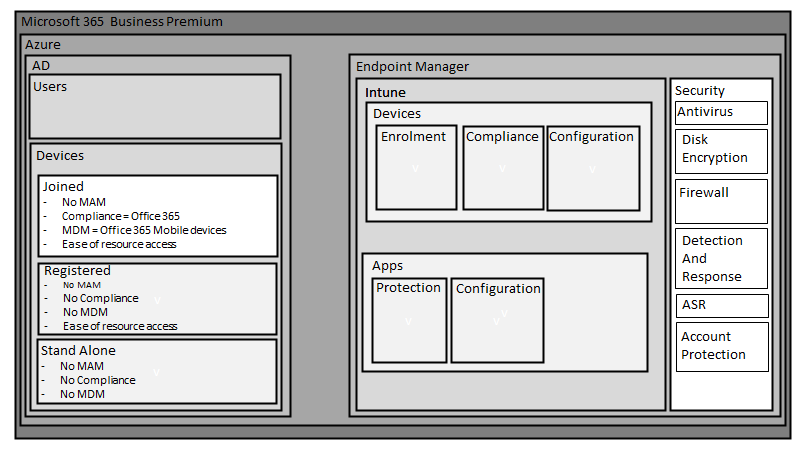Click the Users box under AD
This screenshot has height=450, width=800.
154,106
